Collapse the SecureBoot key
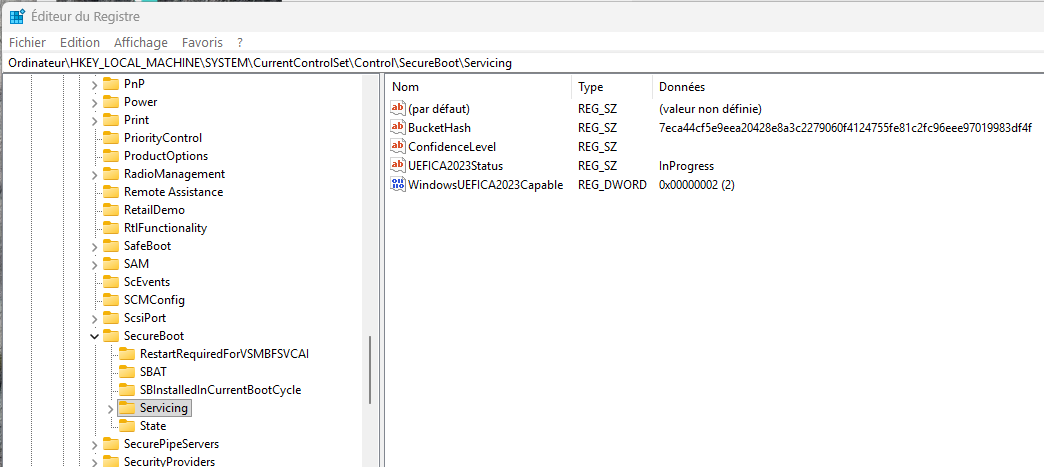Image resolution: width=1044 pixels, height=467 pixels. click(95, 336)
